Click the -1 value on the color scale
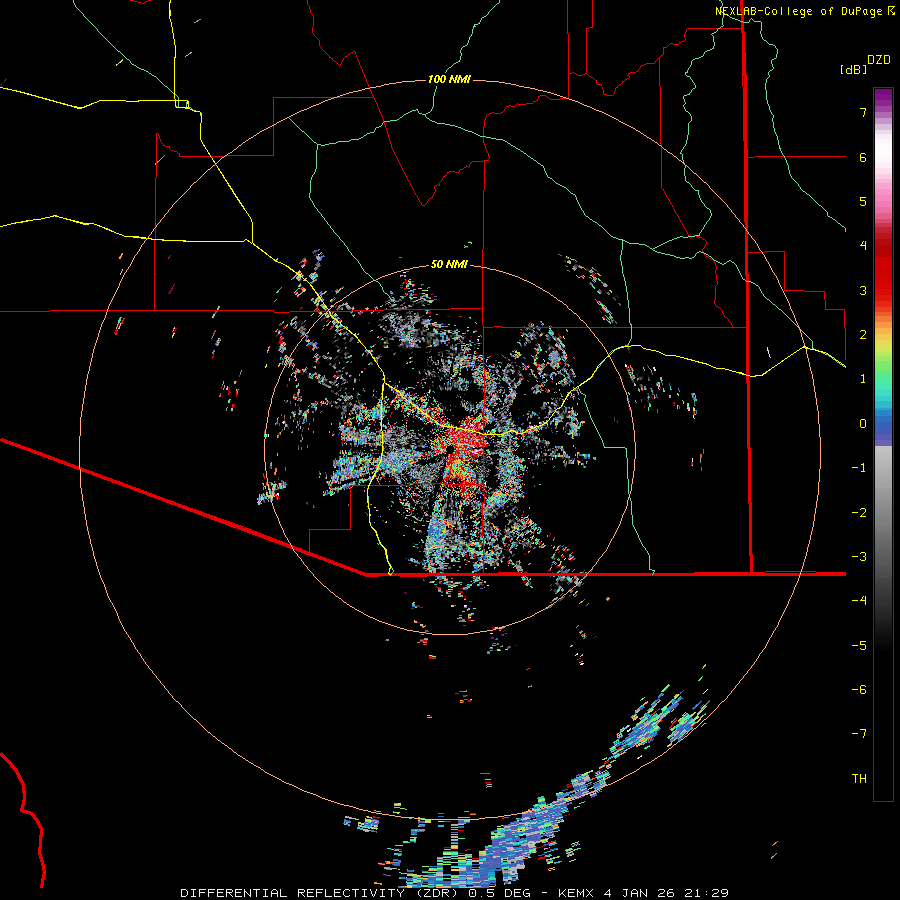Viewport: 900px width, 900px height. point(859,468)
